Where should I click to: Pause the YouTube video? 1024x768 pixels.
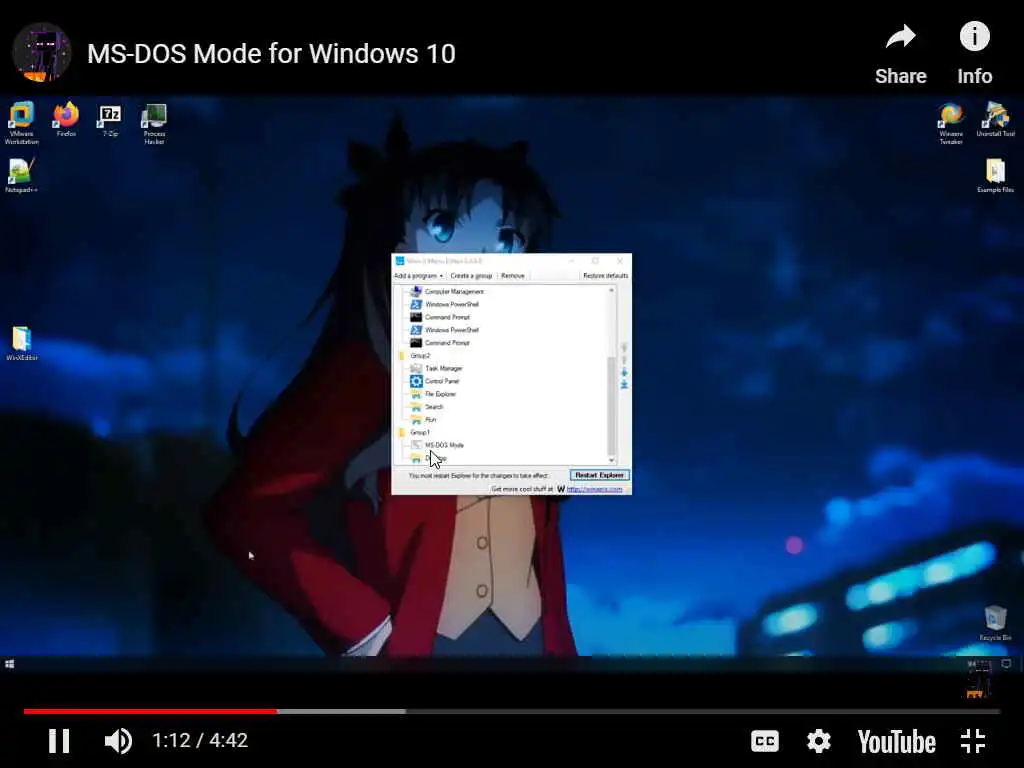coord(59,741)
